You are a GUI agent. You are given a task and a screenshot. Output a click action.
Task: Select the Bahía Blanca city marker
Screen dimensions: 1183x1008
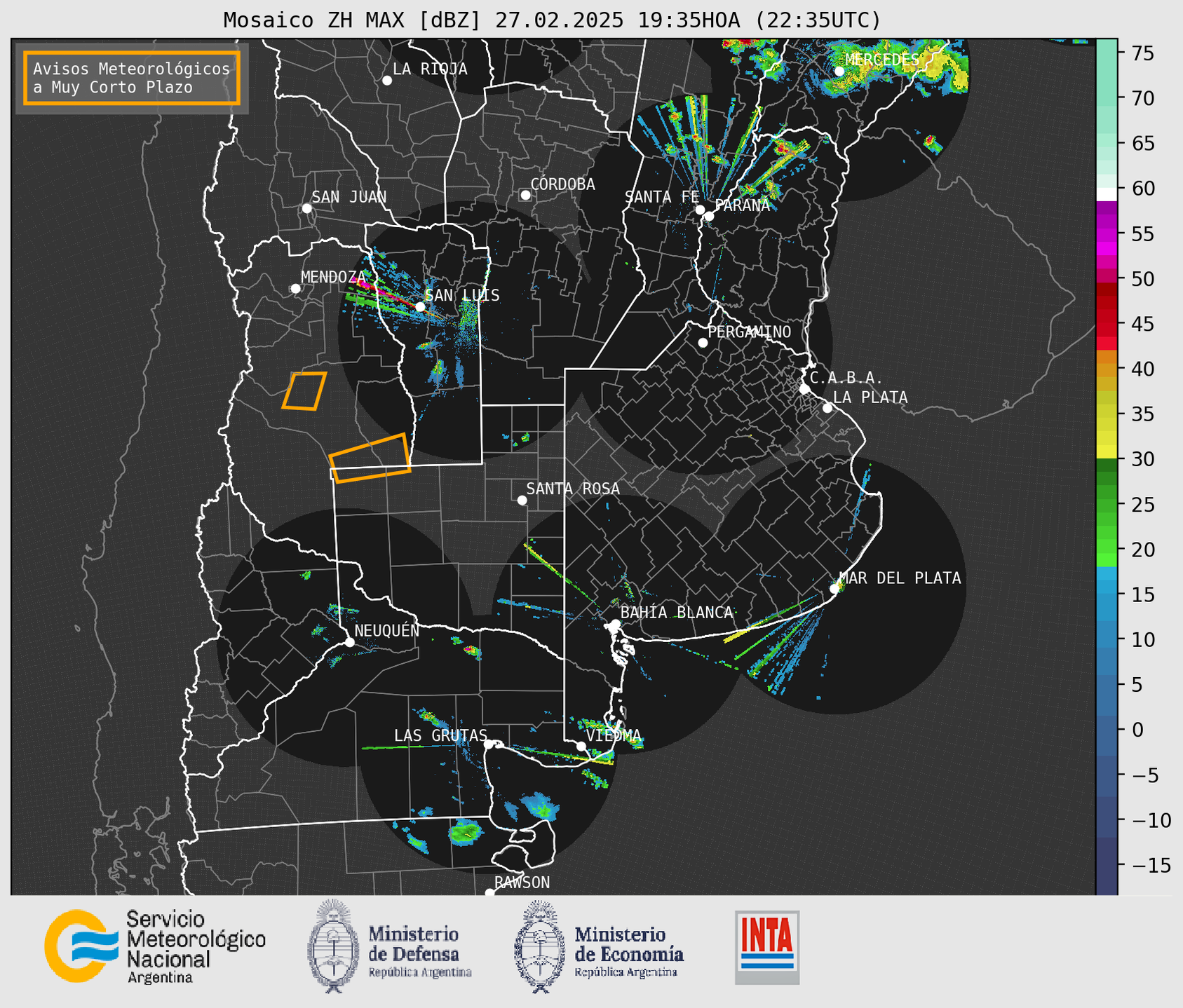[615, 624]
